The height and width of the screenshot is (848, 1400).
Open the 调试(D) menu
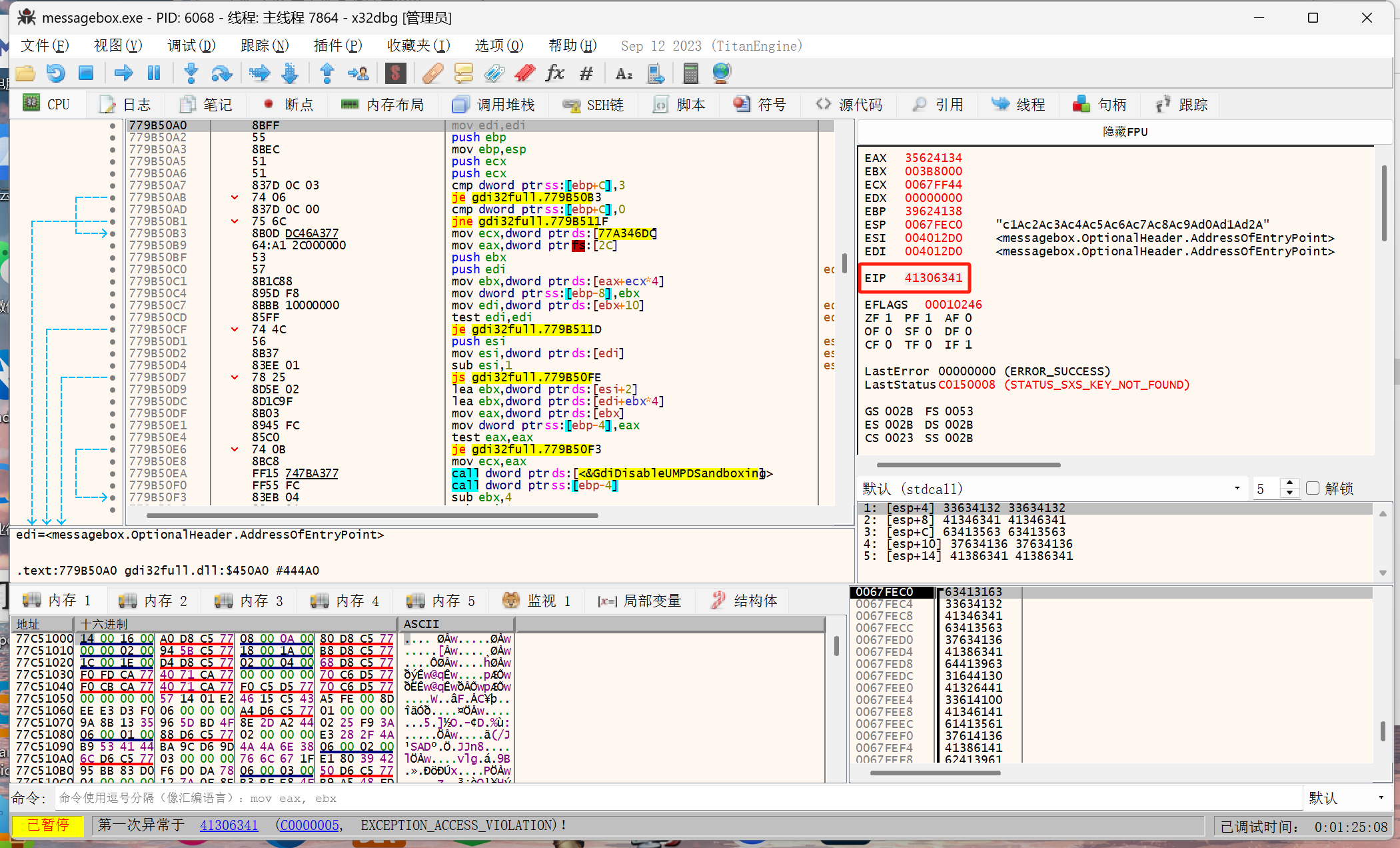coord(191,45)
